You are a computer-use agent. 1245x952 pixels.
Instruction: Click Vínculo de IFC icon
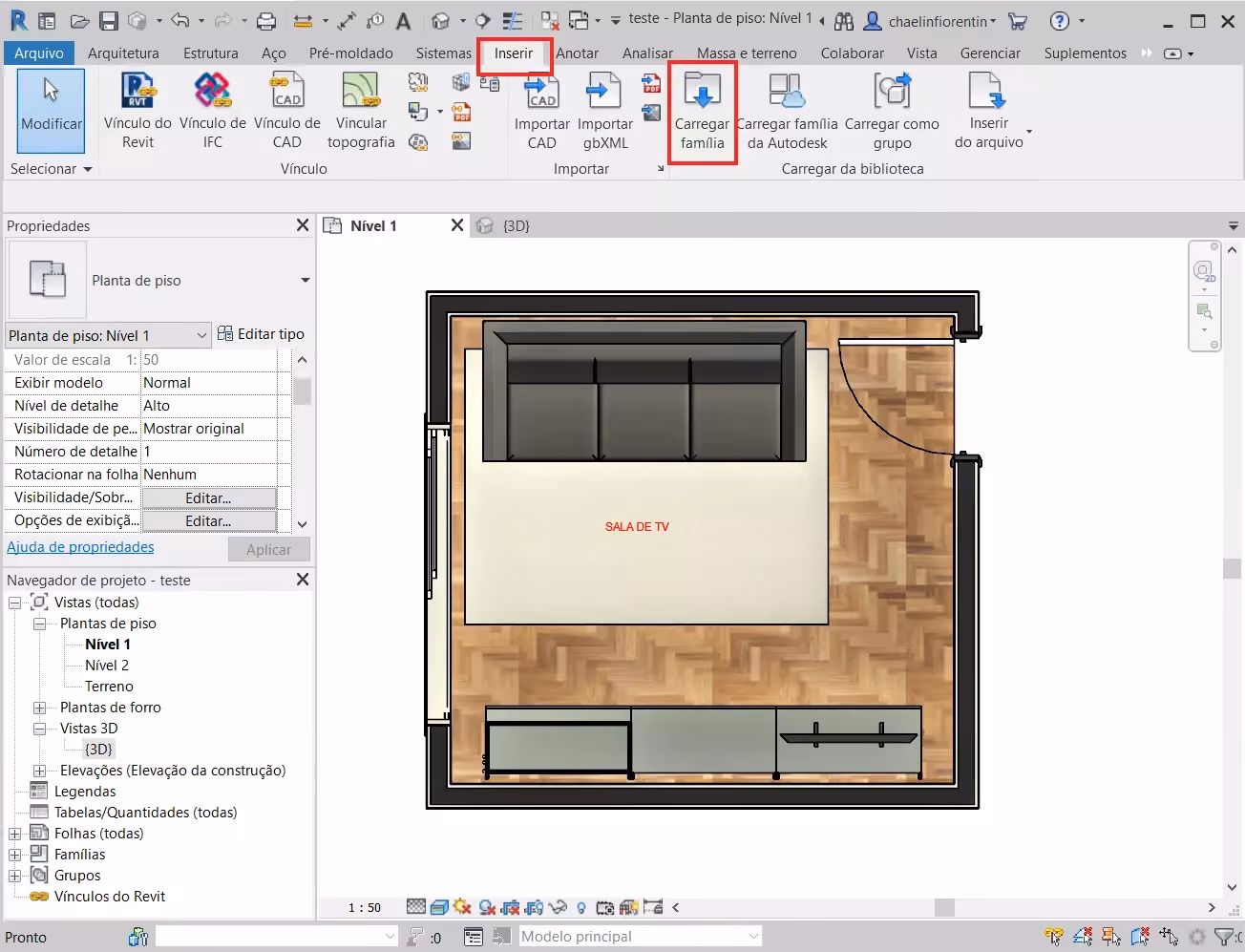213,92
